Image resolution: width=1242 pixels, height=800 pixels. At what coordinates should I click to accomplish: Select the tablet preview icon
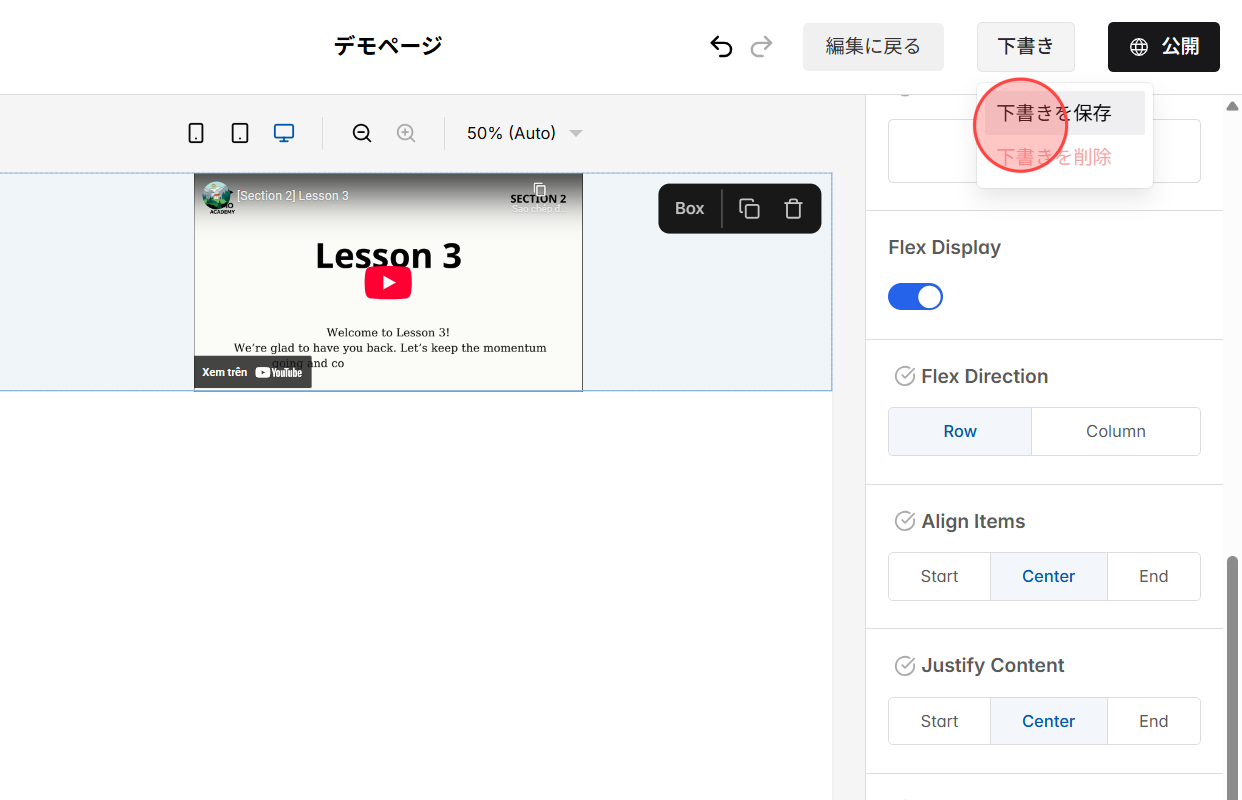(x=239, y=132)
